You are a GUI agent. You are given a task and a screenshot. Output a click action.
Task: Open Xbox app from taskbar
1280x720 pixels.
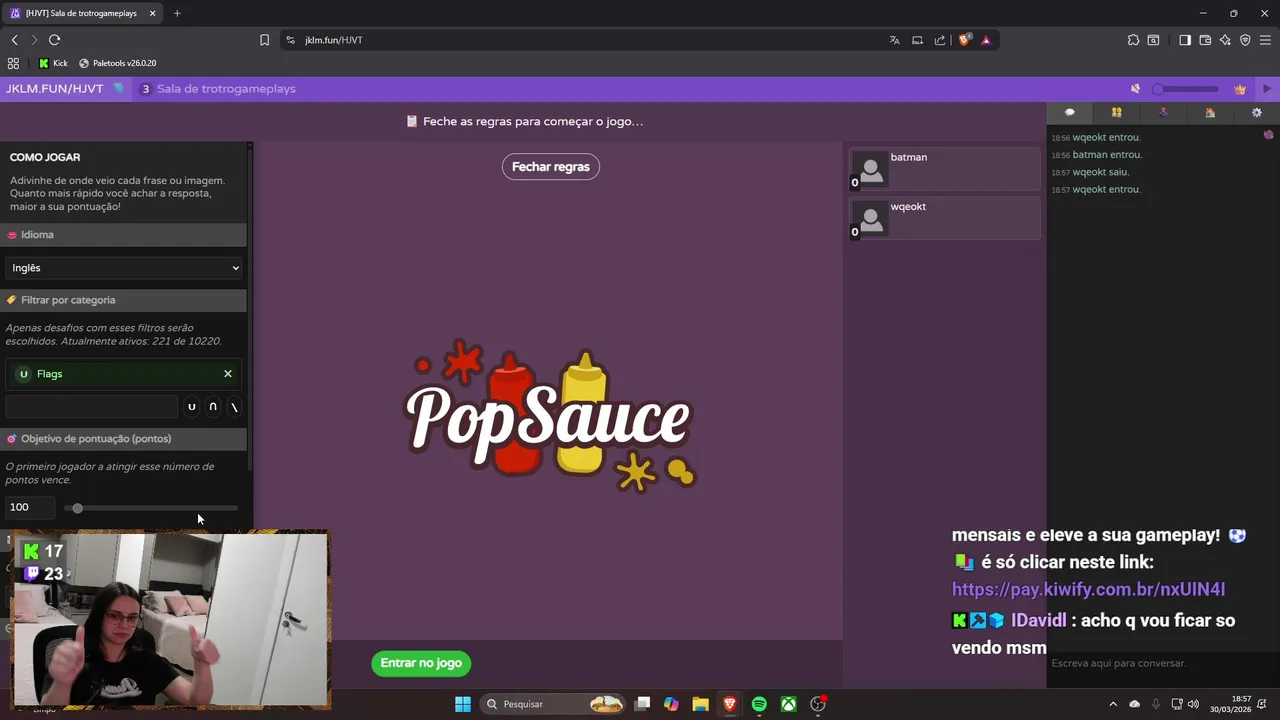[789, 704]
